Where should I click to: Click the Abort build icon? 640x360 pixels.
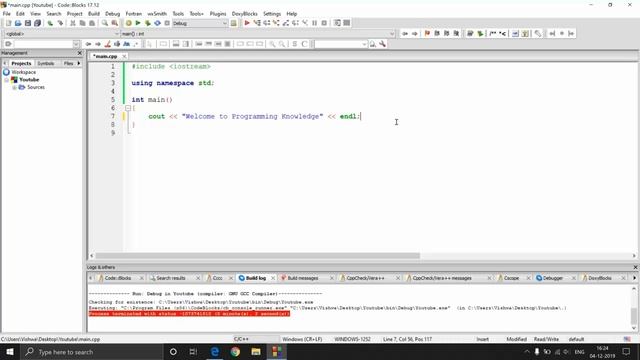(x=167, y=23)
